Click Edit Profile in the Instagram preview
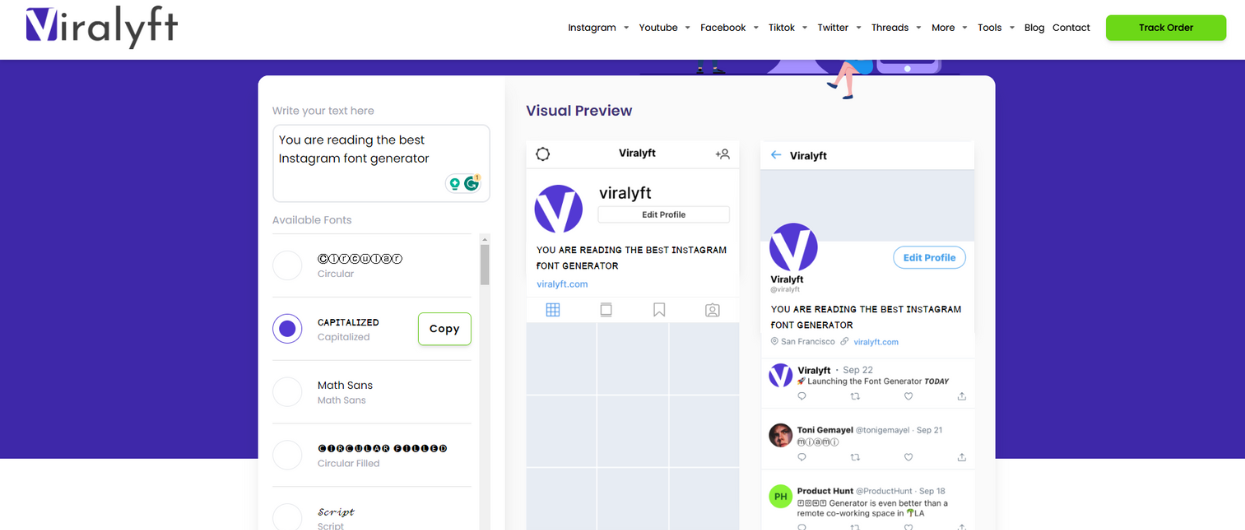The width and height of the screenshot is (1245, 530). [x=664, y=214]
